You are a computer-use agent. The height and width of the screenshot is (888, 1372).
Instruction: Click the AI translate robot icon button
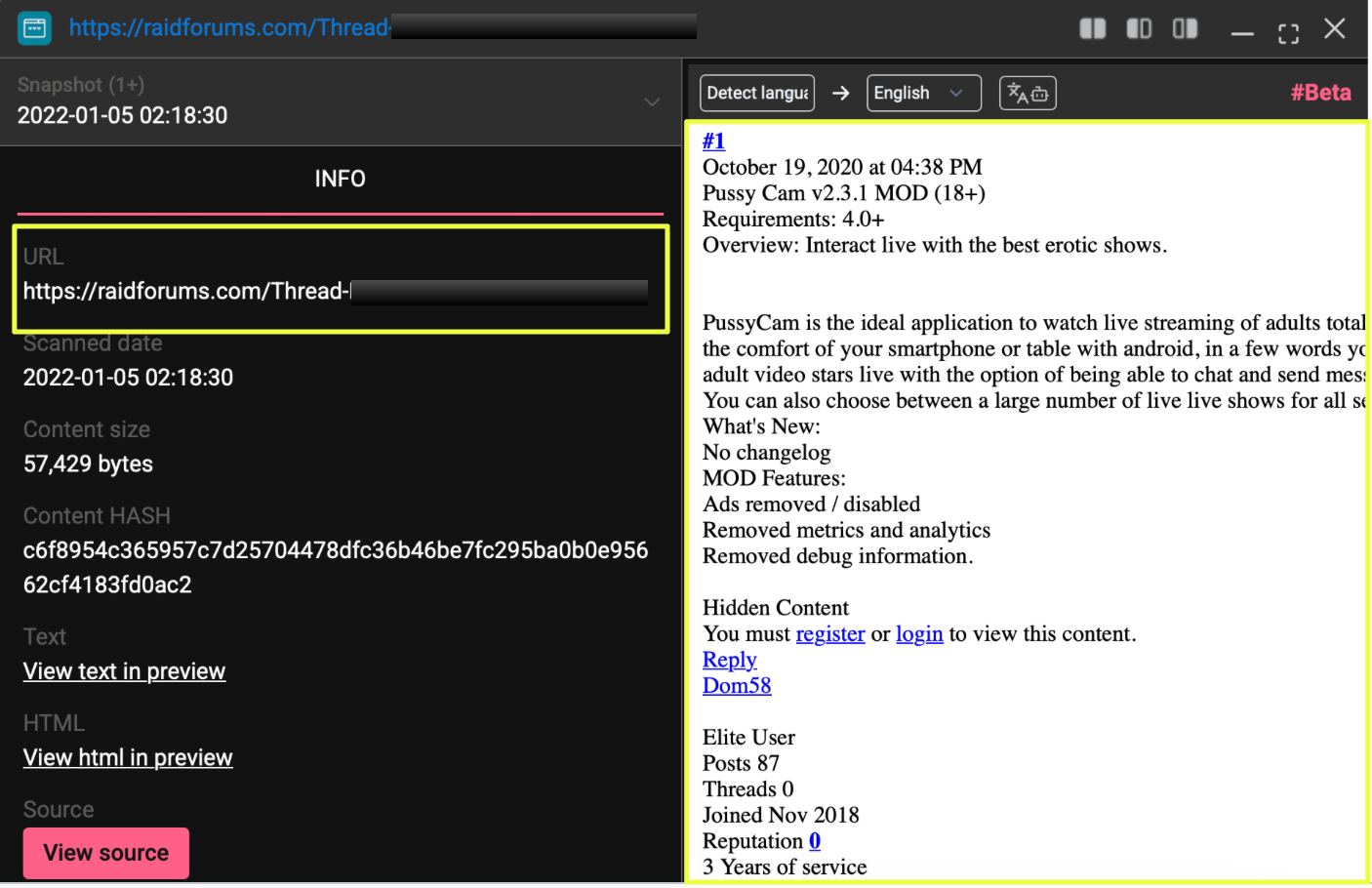tap(1028, 94)
